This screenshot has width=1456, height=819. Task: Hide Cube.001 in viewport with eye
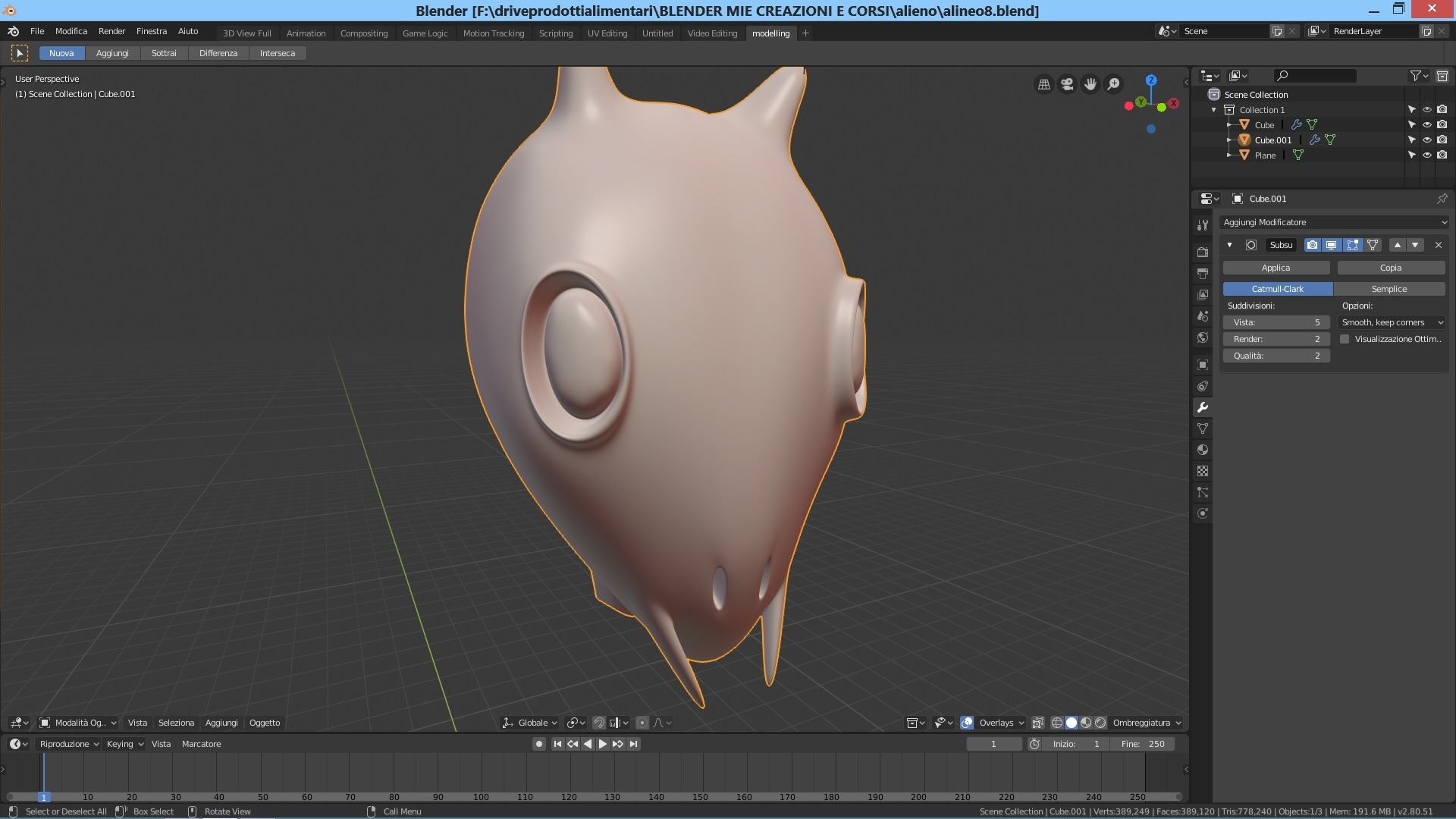[1426, 140]
